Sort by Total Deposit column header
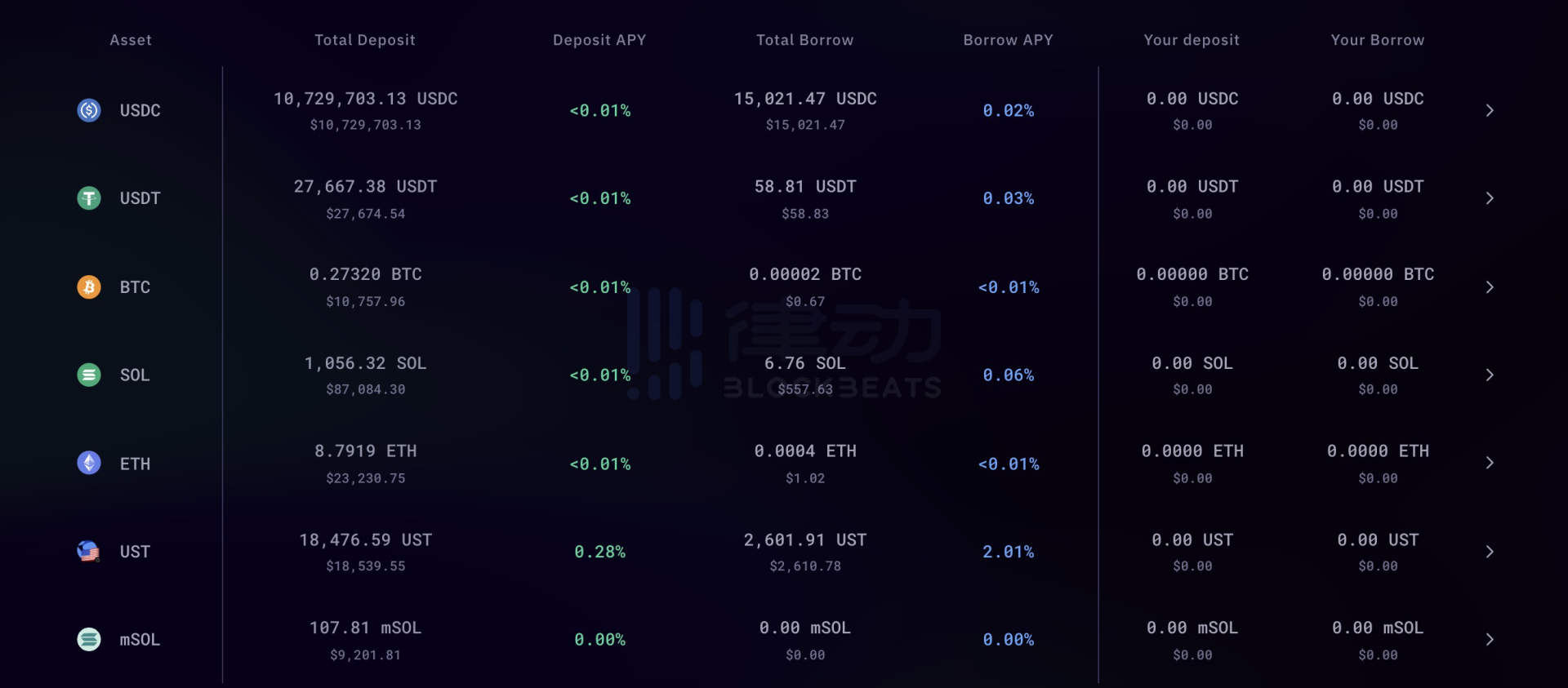Screen dimensions: 1568x688 coord(365,40)
